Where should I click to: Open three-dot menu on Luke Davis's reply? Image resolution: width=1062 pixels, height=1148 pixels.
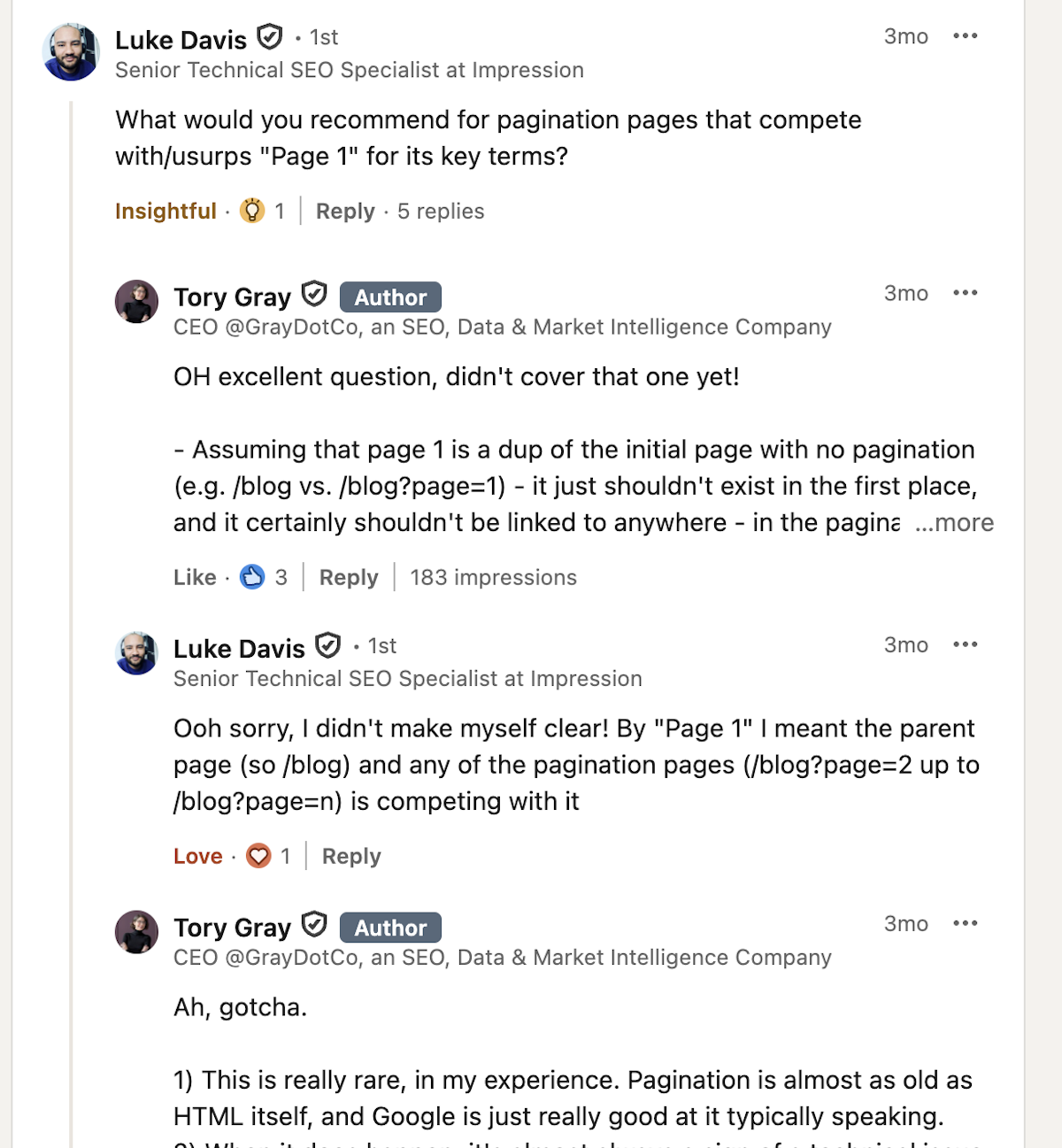point(965,644)
